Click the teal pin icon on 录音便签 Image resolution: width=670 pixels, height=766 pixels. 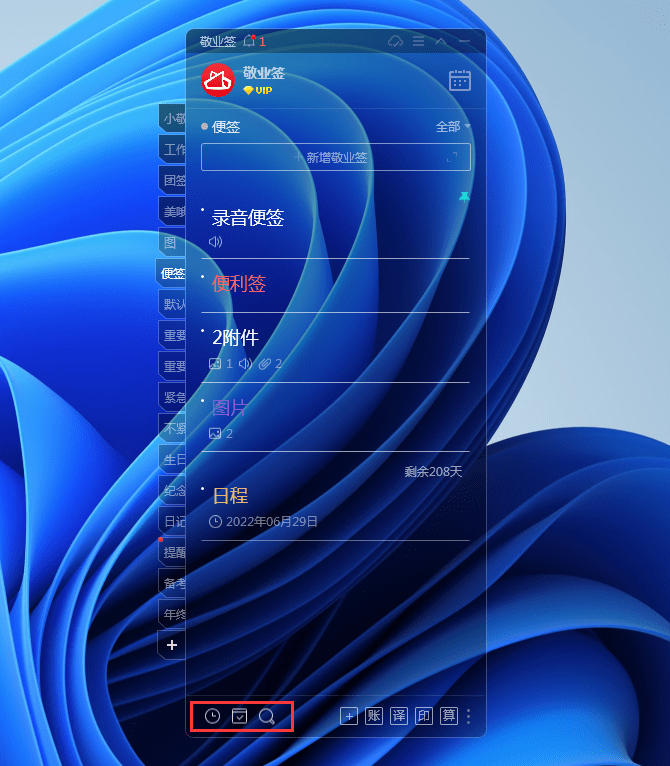(464, 197)
